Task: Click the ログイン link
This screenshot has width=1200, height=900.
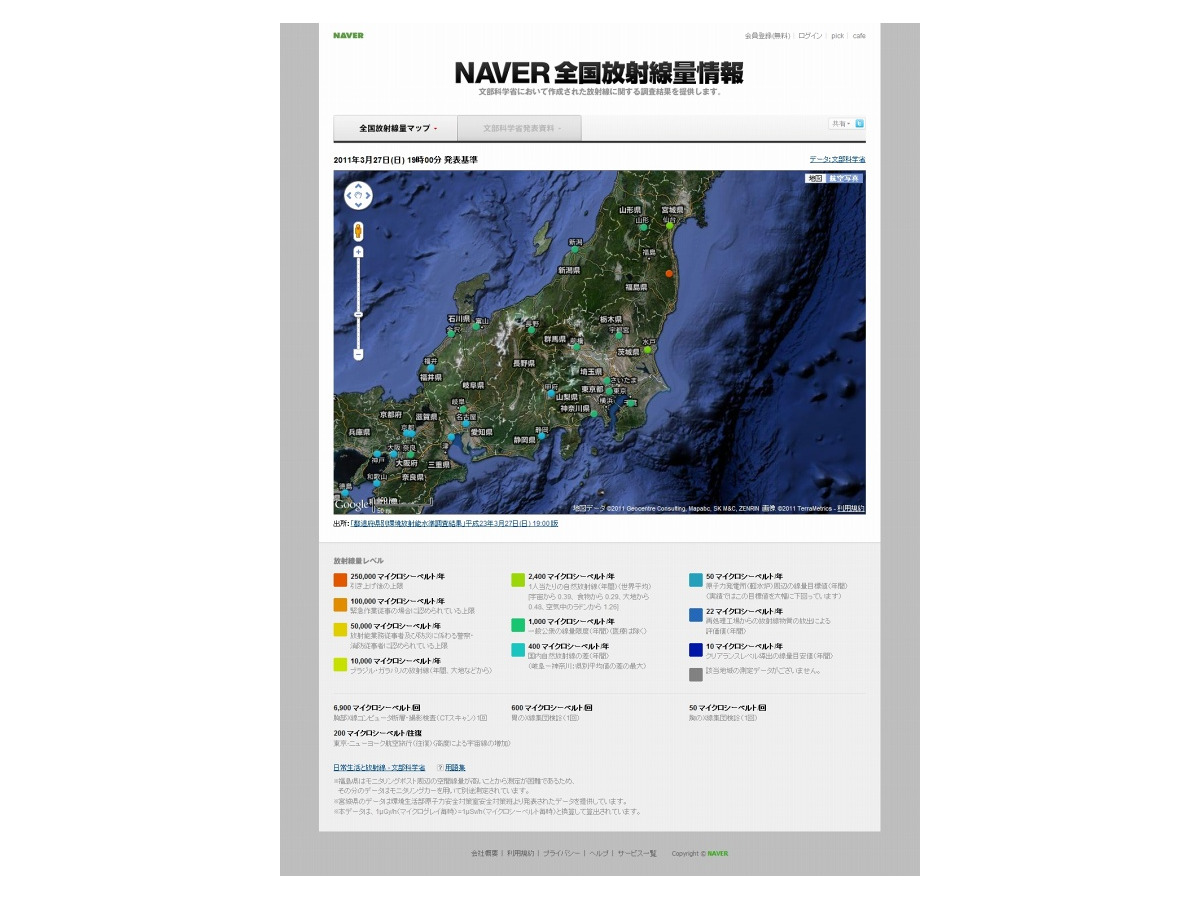Action: 810,36
